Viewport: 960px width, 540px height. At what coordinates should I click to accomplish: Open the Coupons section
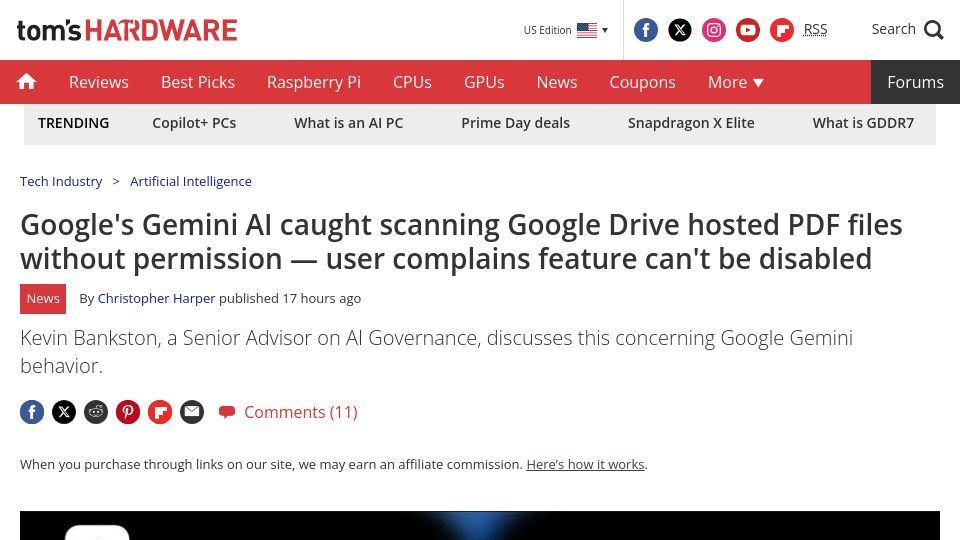[642, 82]
